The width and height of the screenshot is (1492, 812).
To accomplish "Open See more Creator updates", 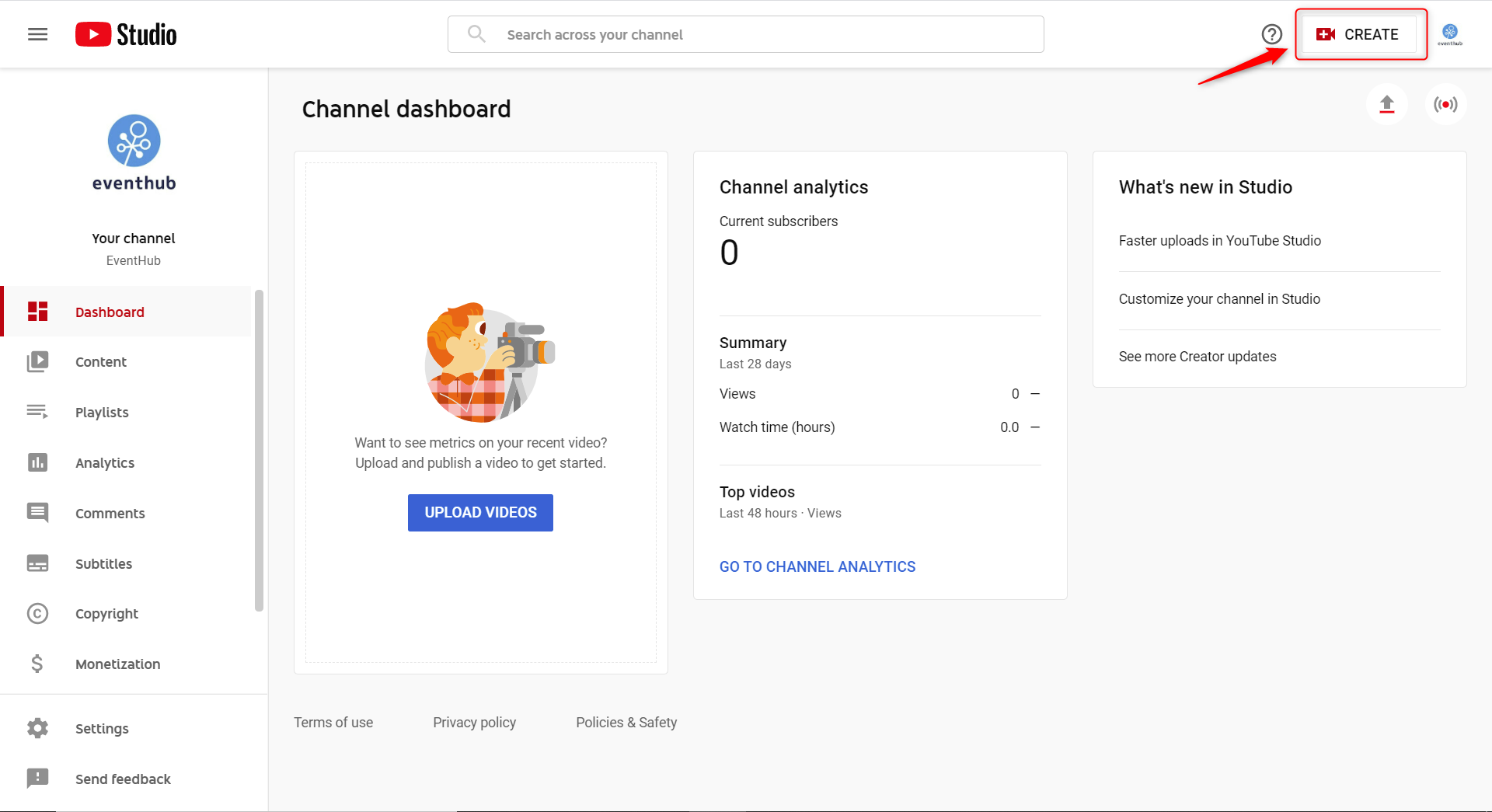I will 1197,357.
